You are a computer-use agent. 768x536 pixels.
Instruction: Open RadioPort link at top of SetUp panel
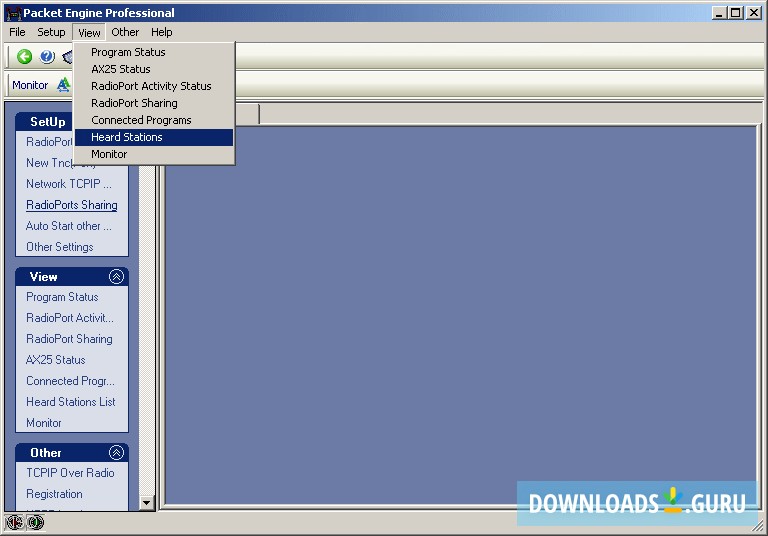(49, 142)
